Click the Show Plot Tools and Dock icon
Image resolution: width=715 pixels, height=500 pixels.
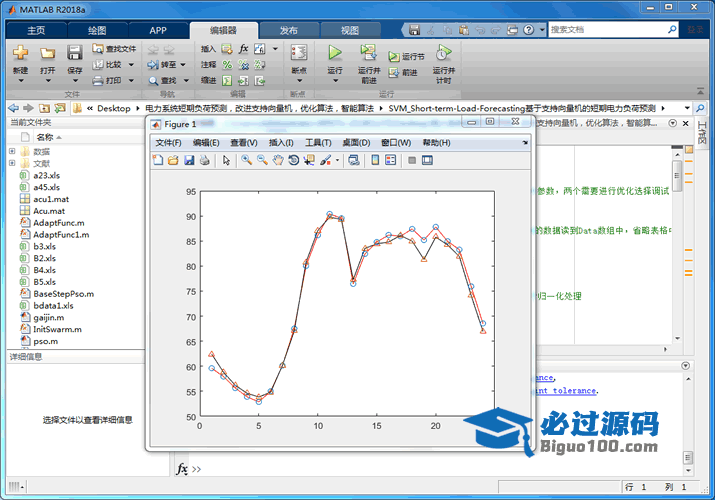pyautogui.click(x=427, y=160)
